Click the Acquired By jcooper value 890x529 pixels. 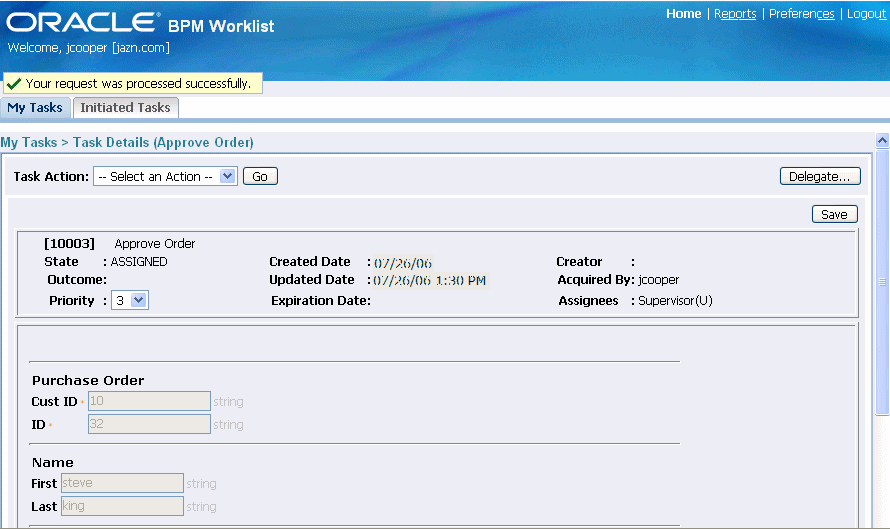[658, 280]
